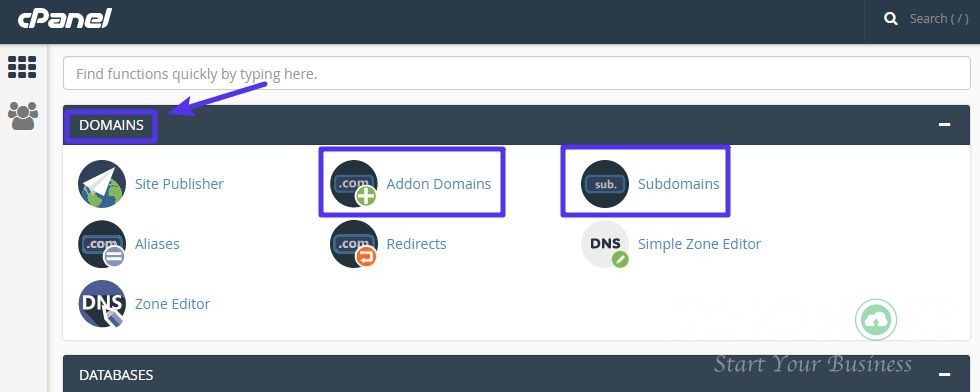
Task: Click the Subdomains sub. icon
Action: (x=605, y=184)
